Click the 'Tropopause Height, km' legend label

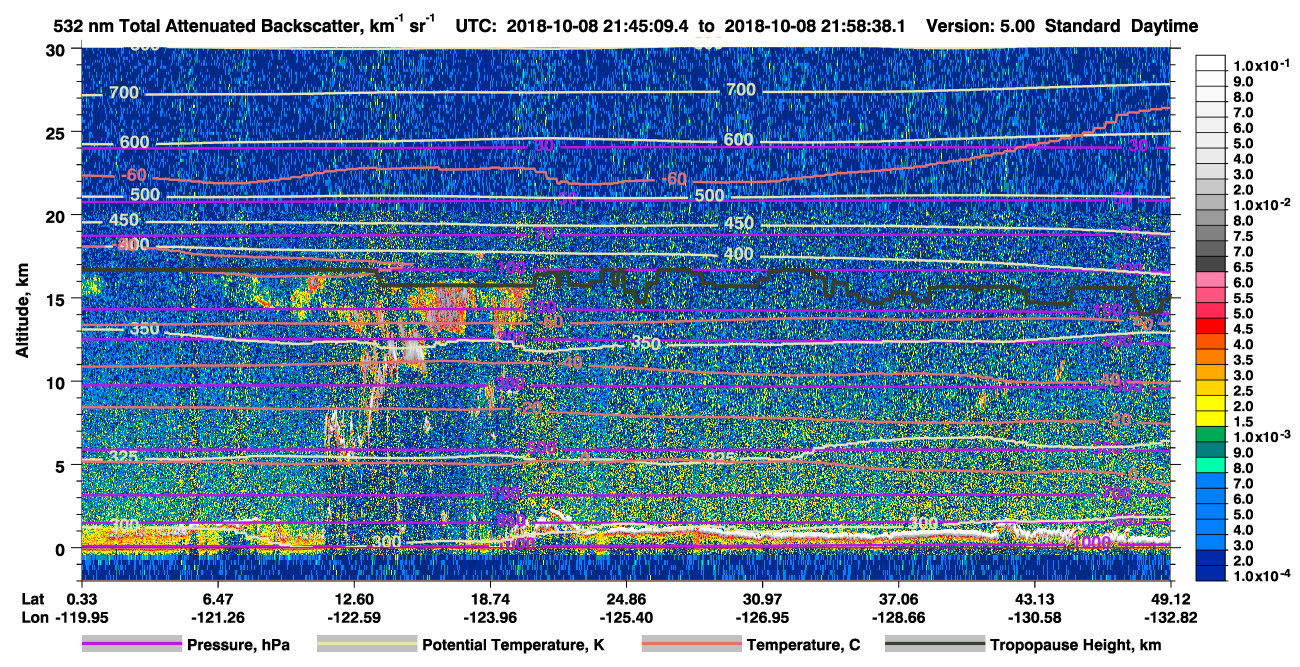point(1075,645)
